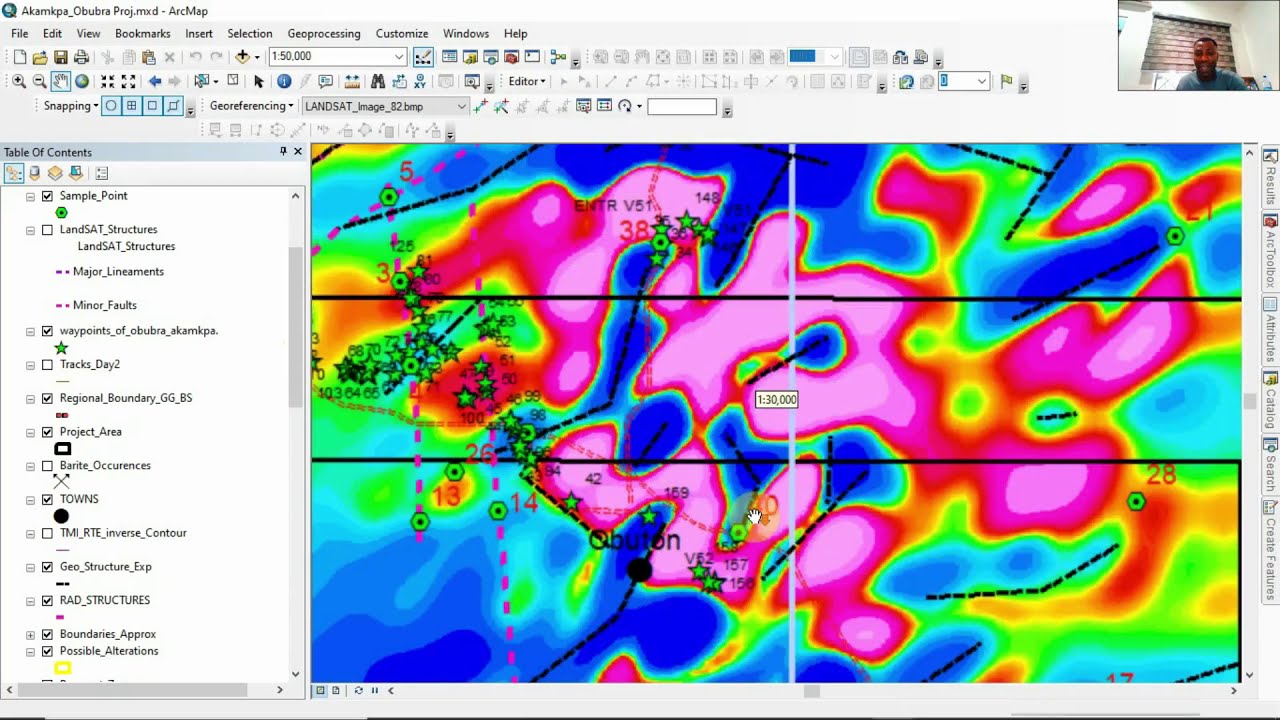Uncheck the TOWNS layer checkbox

pos(47,499)
